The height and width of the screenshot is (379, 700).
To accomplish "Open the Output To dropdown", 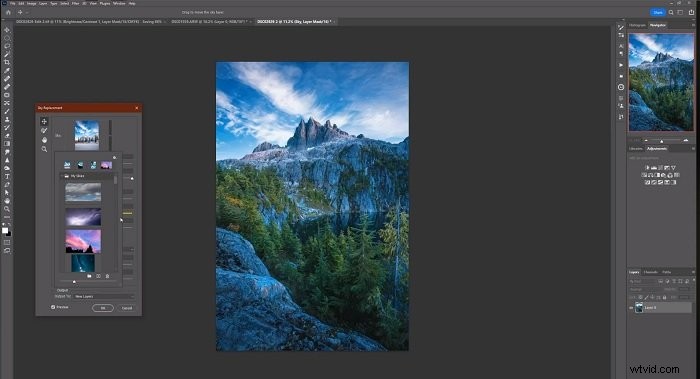I will 104,296.
